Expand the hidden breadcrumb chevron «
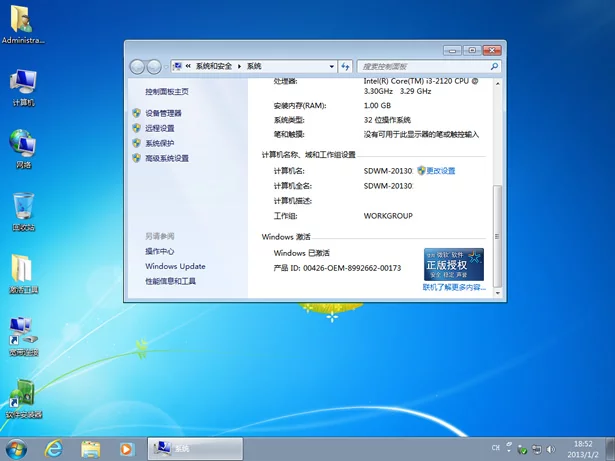Viewport: 615px width, 461px height. (x=188, y=66)
